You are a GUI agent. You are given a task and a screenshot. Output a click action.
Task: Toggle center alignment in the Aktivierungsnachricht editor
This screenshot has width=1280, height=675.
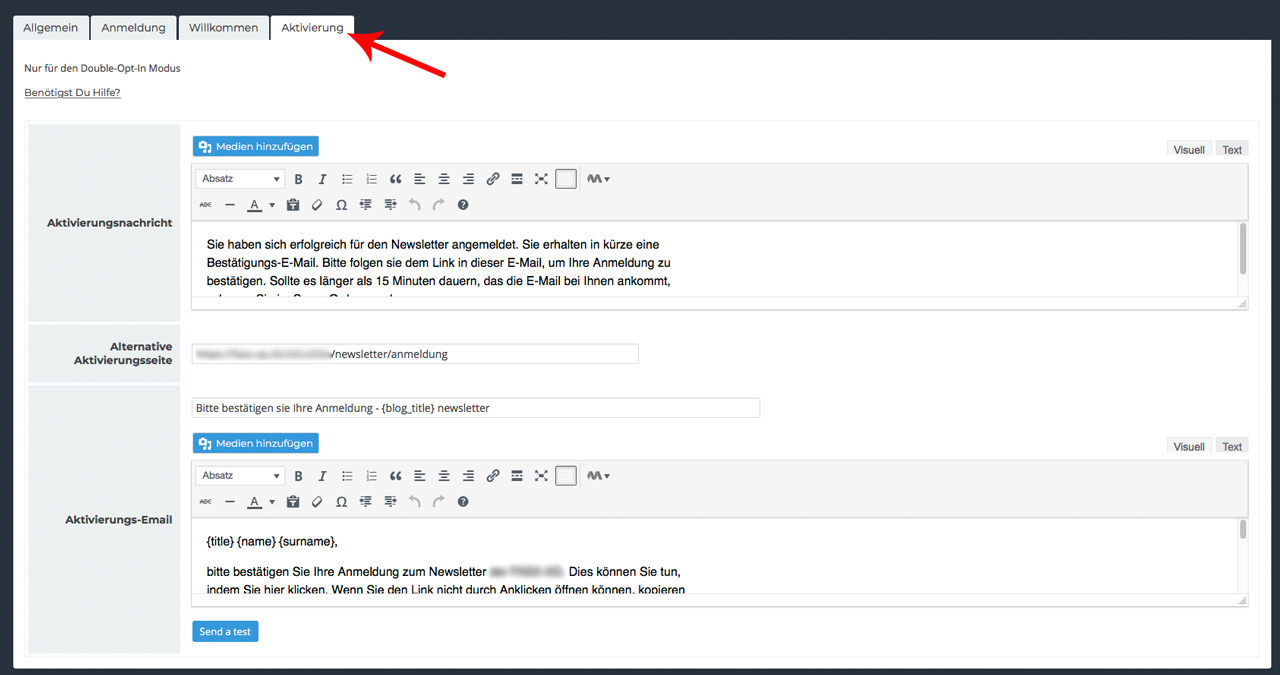[x=444, y=179]
